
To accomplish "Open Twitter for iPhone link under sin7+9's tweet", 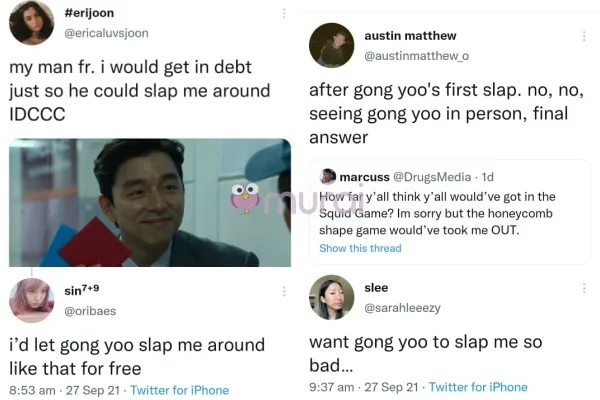I will [179, 390].
